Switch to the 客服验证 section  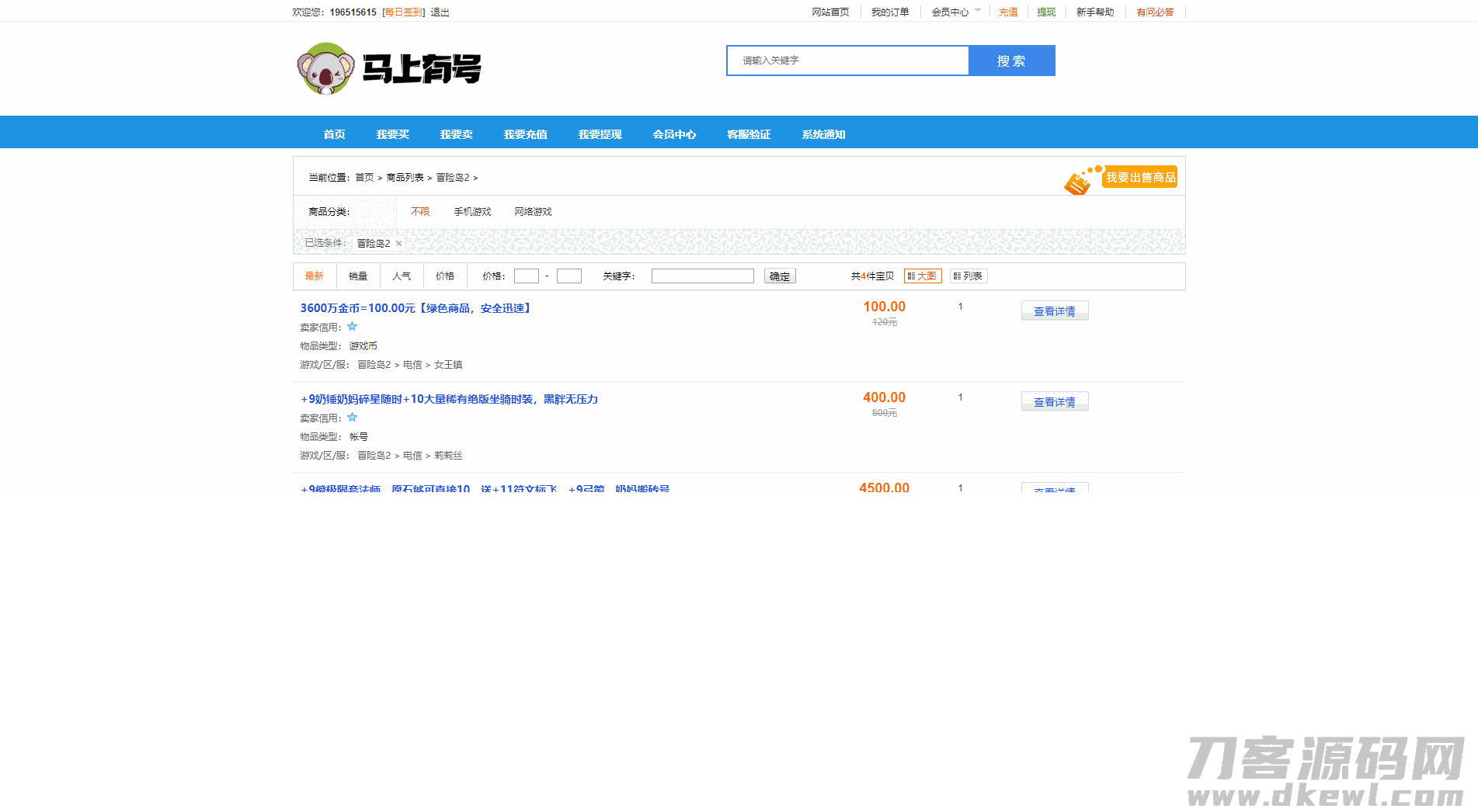(x=747, y=134)
